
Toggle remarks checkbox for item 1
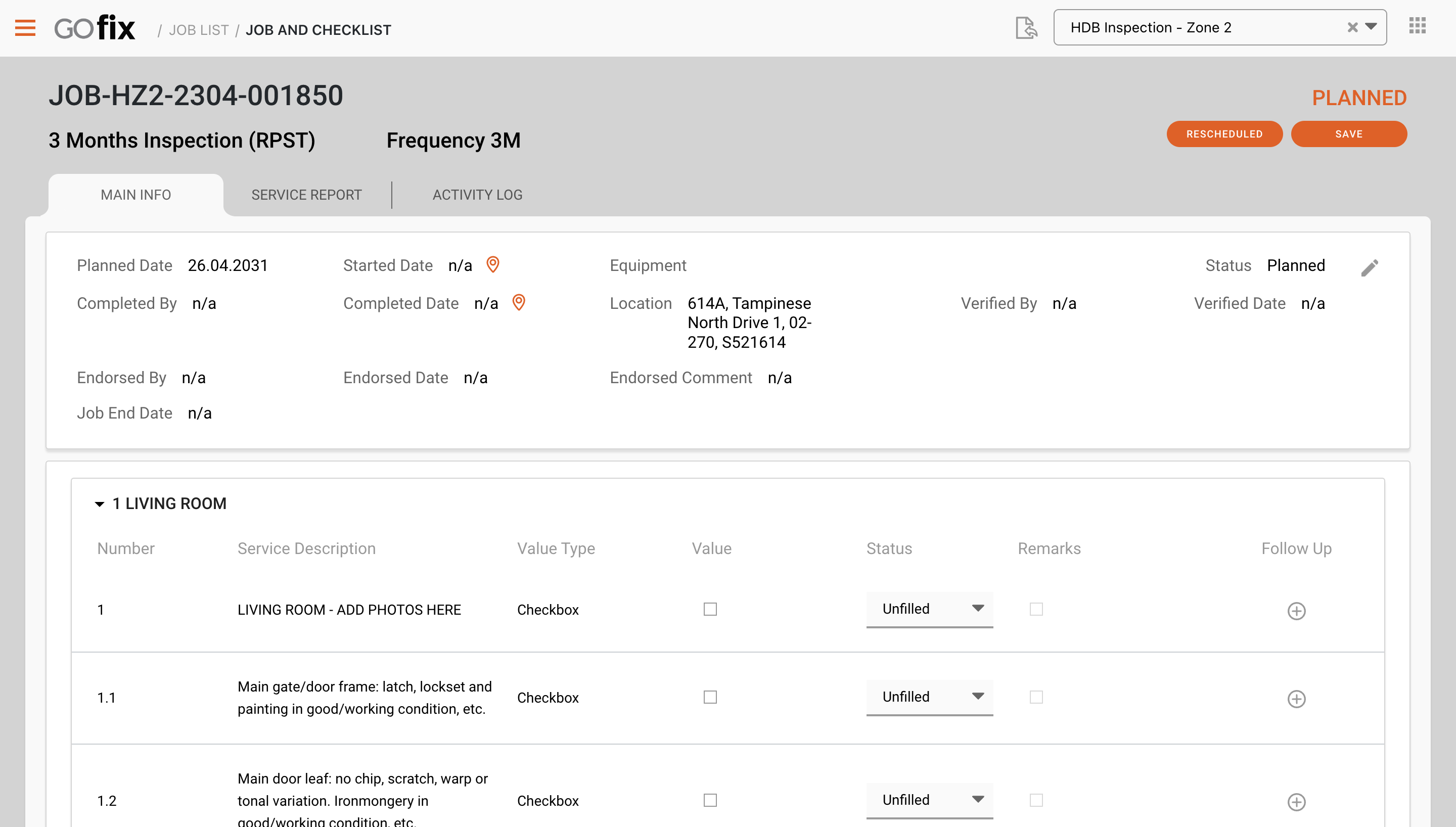coord(1036,609)
